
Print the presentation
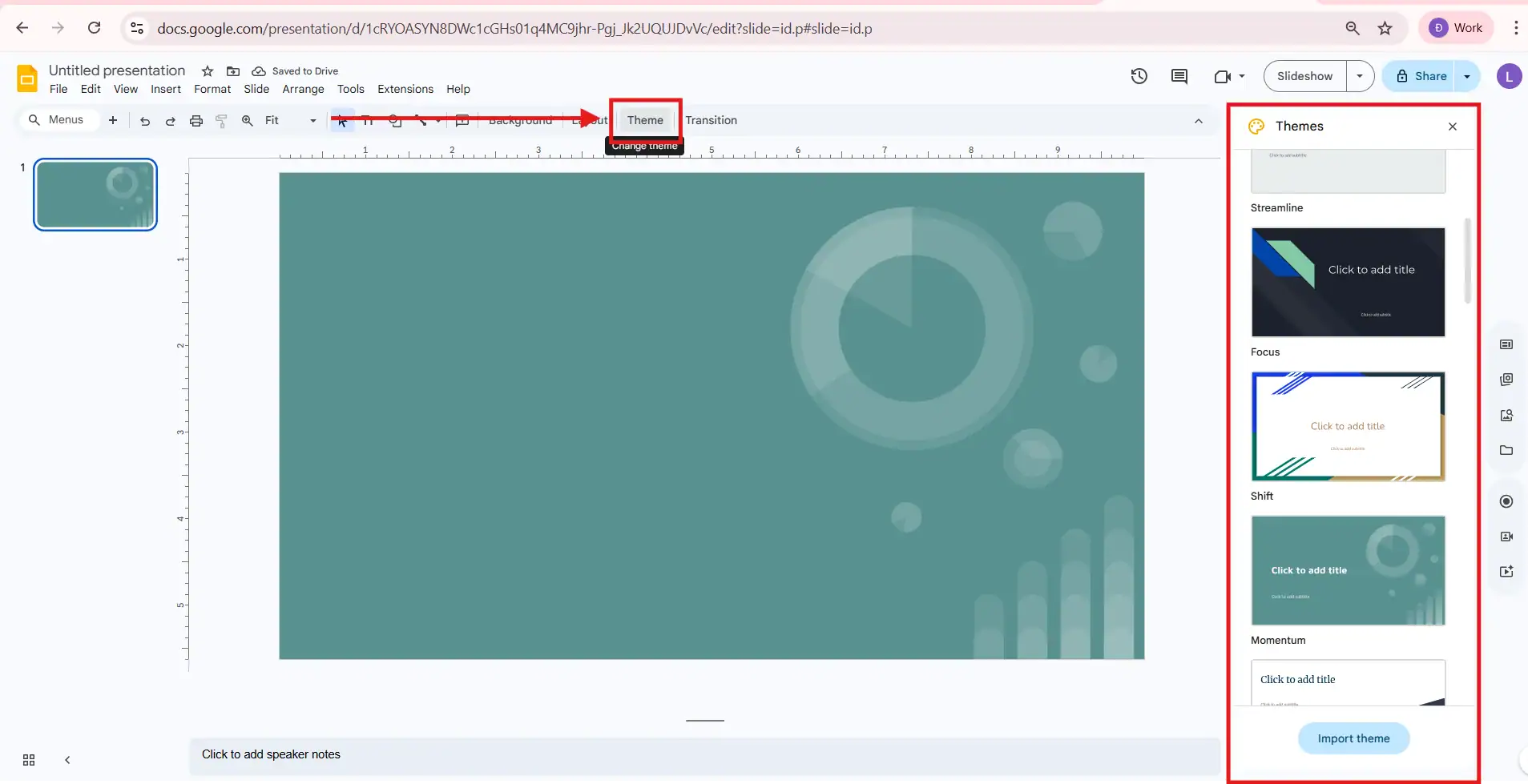click(196, 120)
